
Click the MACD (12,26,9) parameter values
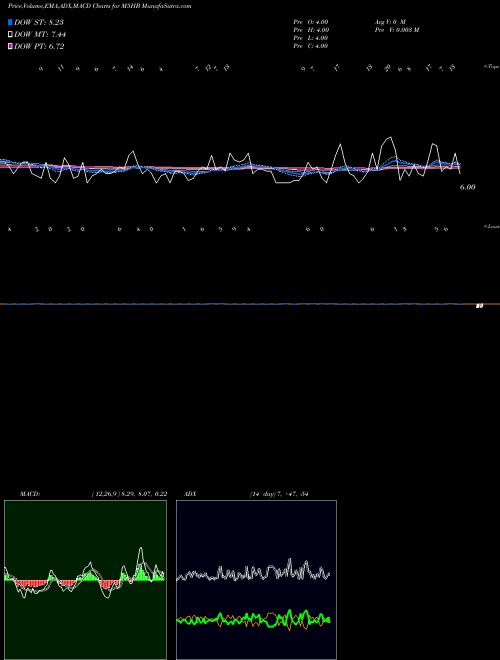[x=129, y=494]
